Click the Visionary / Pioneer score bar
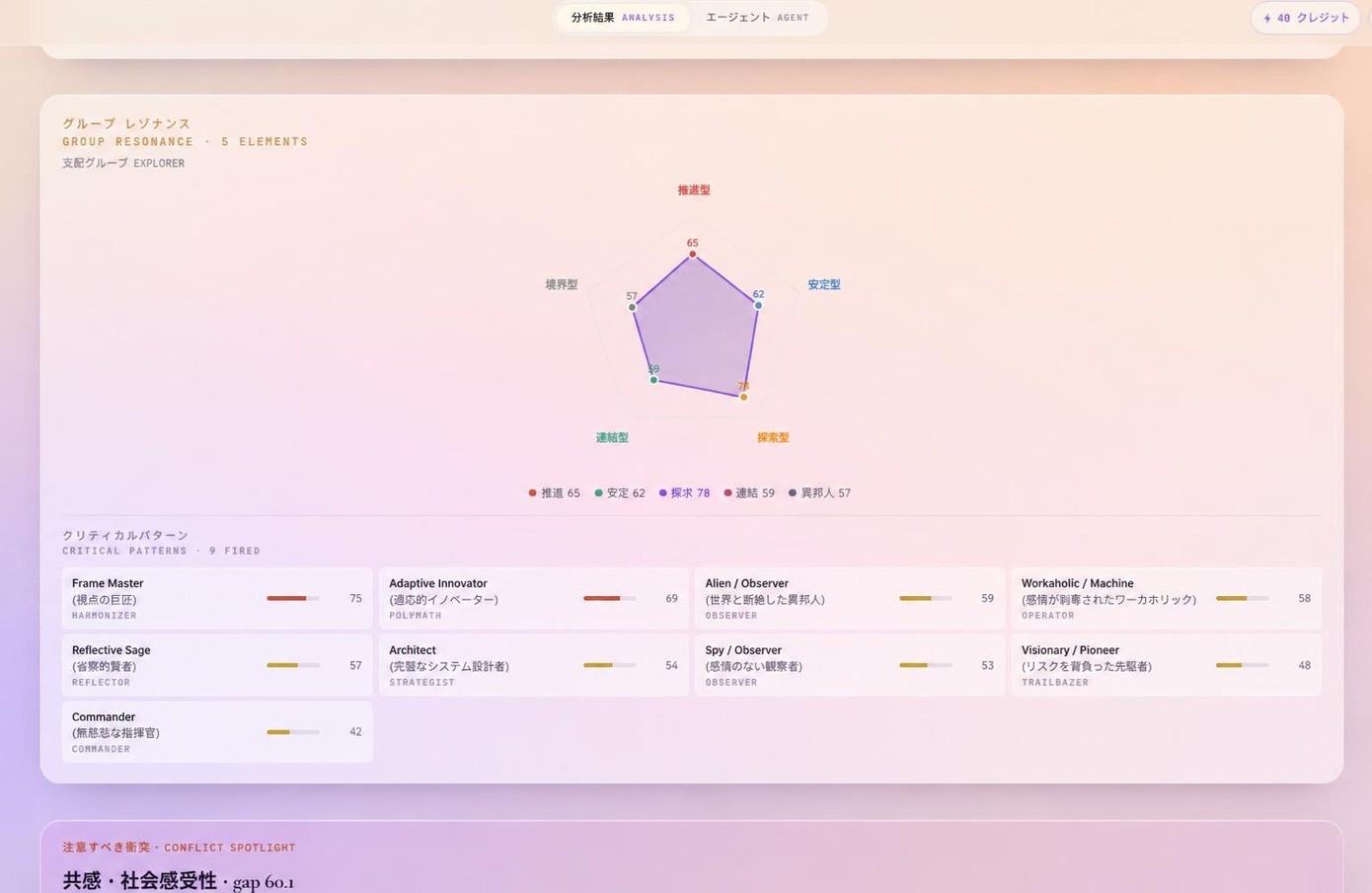 (x=1243, y=666)
